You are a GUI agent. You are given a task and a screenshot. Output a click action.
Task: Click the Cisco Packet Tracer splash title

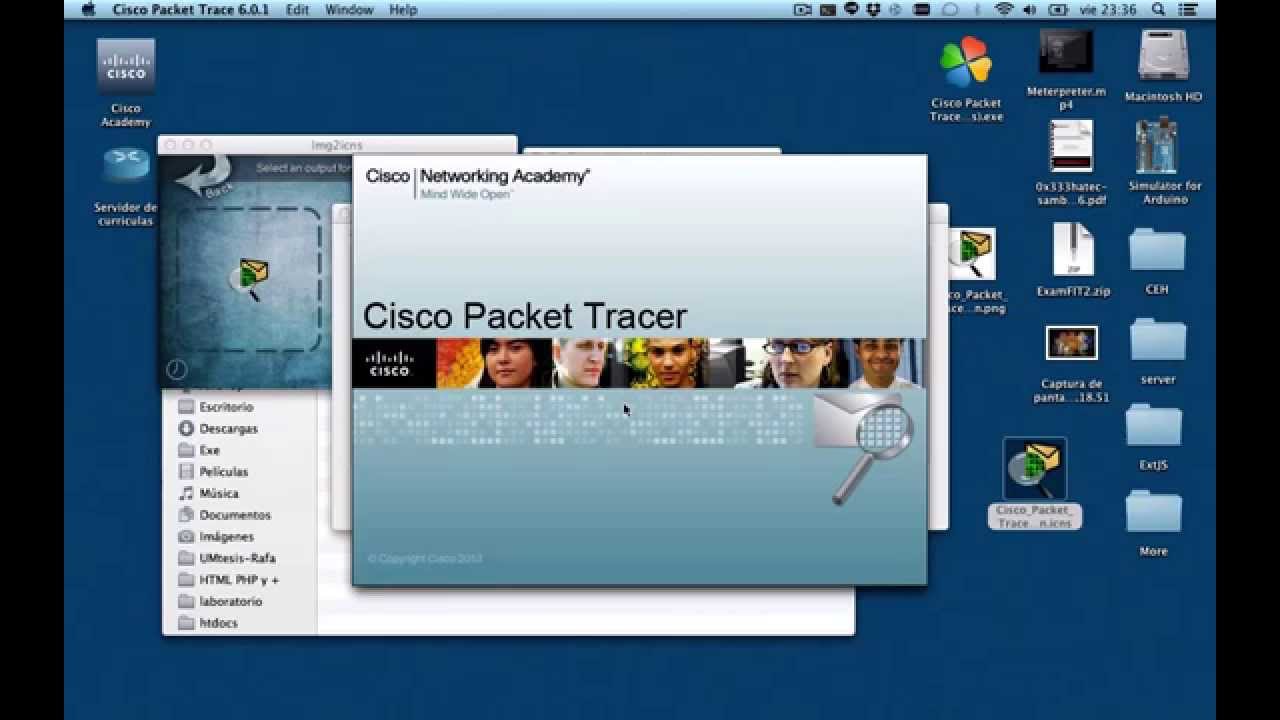coord(525,316)
